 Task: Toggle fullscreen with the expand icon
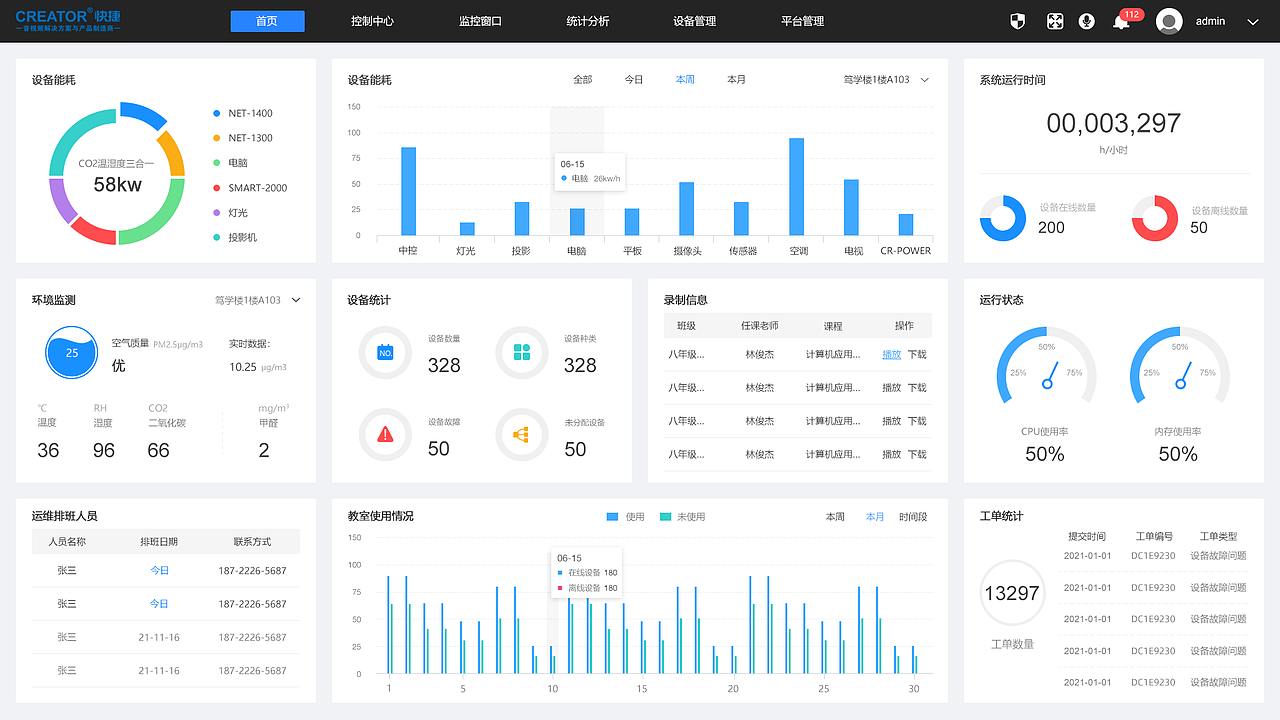point(1054,21)
